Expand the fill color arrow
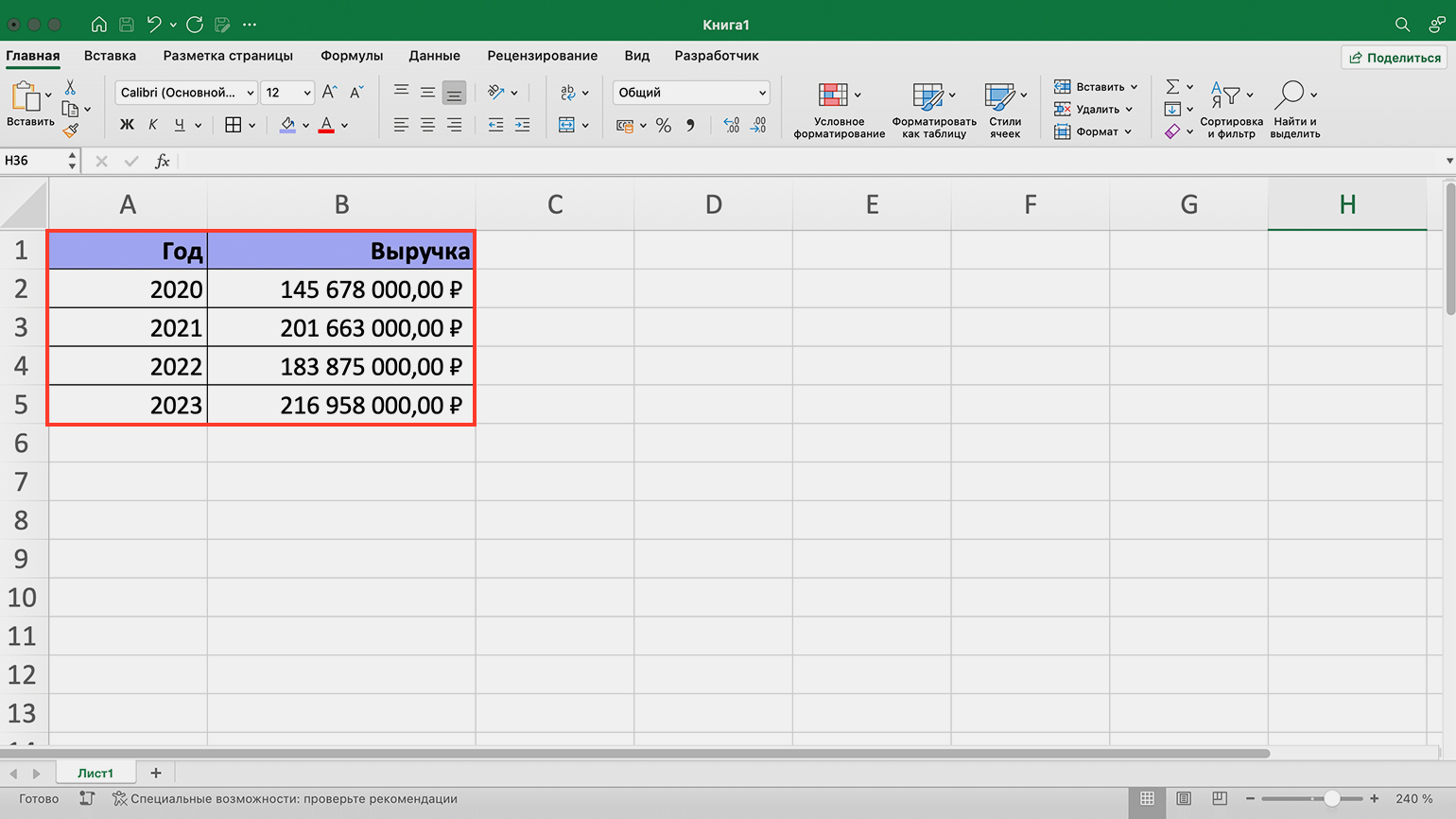1456x819 pixels. [x=305, y=125]
